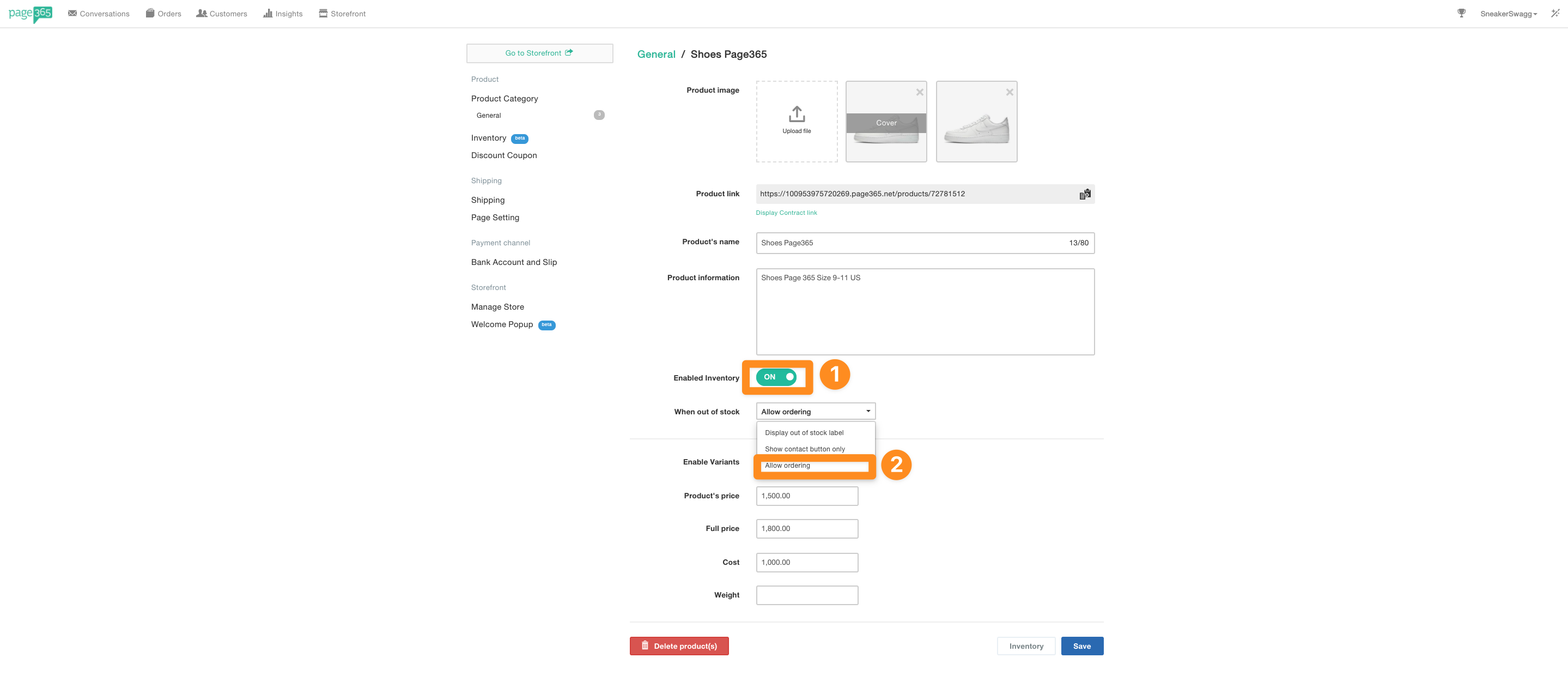
Task: Select Display out of stock label option
Action: pos(804,432)
